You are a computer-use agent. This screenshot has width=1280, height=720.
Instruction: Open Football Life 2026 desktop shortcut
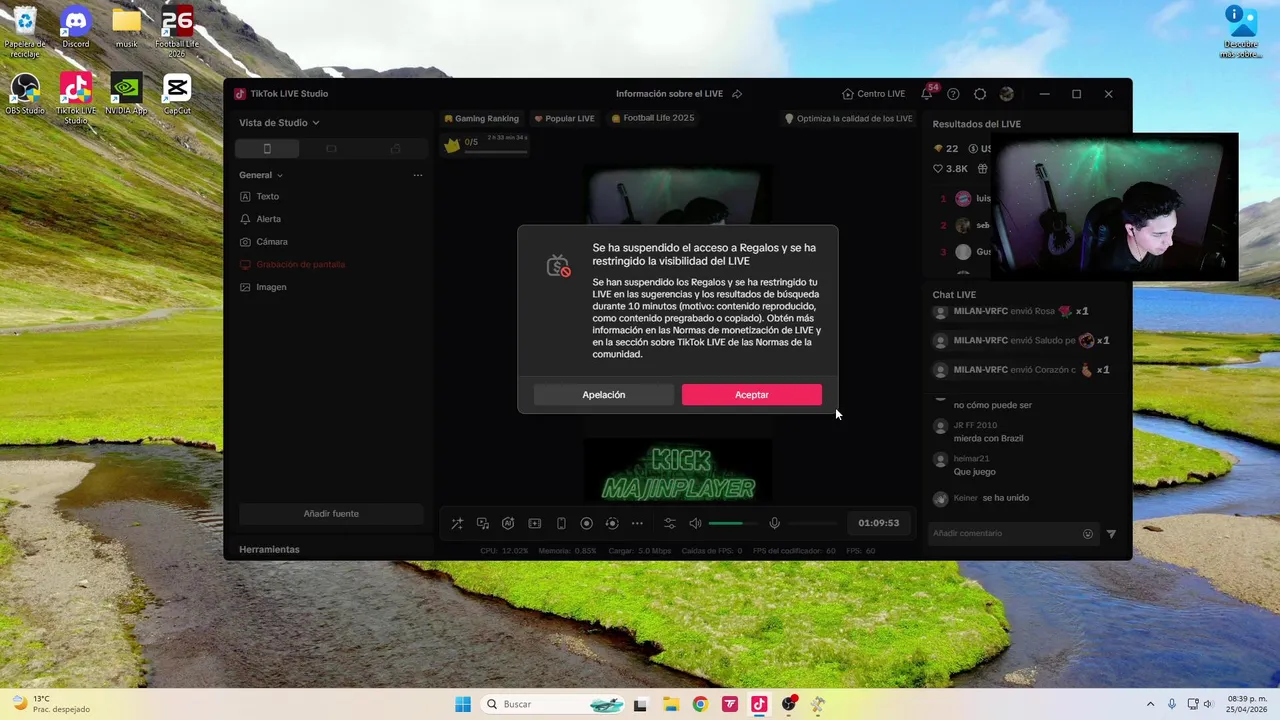tap(177, 32)
